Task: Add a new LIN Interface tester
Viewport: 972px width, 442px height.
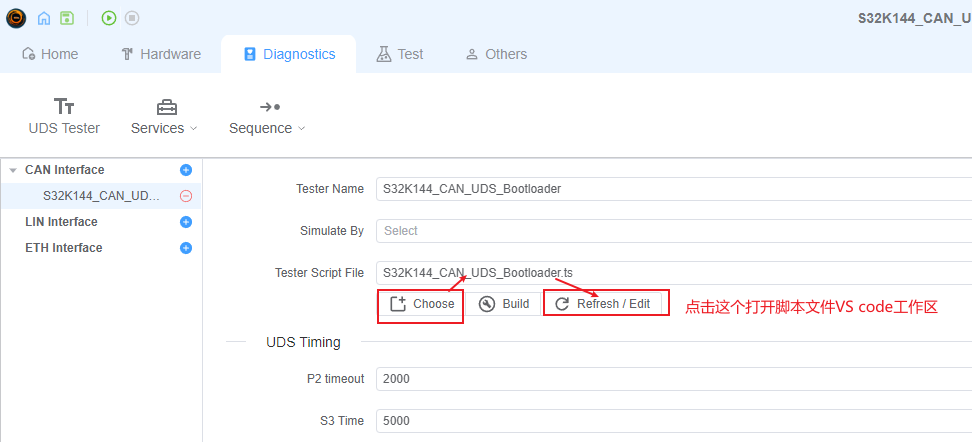Action: pyautogui.click(x=185, y=222)
